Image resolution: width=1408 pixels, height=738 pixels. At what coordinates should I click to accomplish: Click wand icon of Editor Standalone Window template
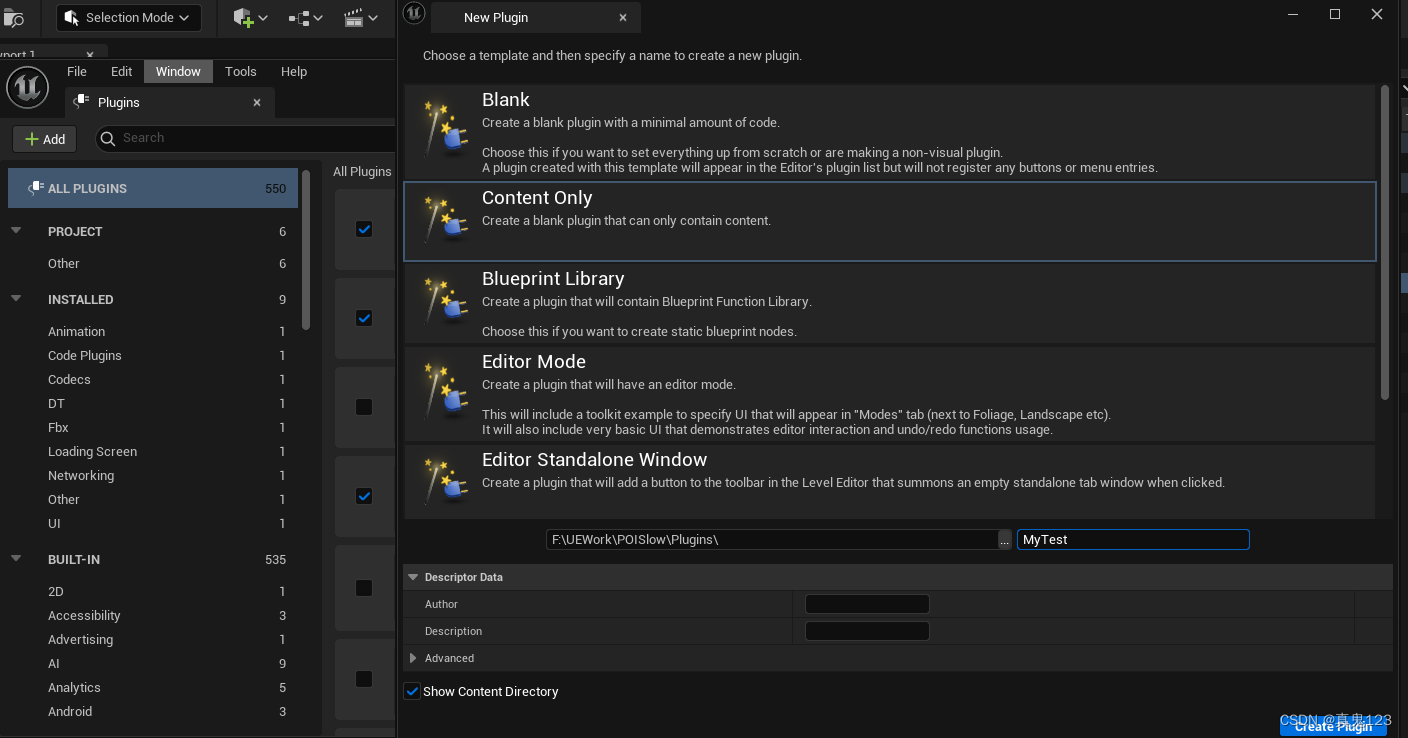pyautogui.click(x=444, y=482)
